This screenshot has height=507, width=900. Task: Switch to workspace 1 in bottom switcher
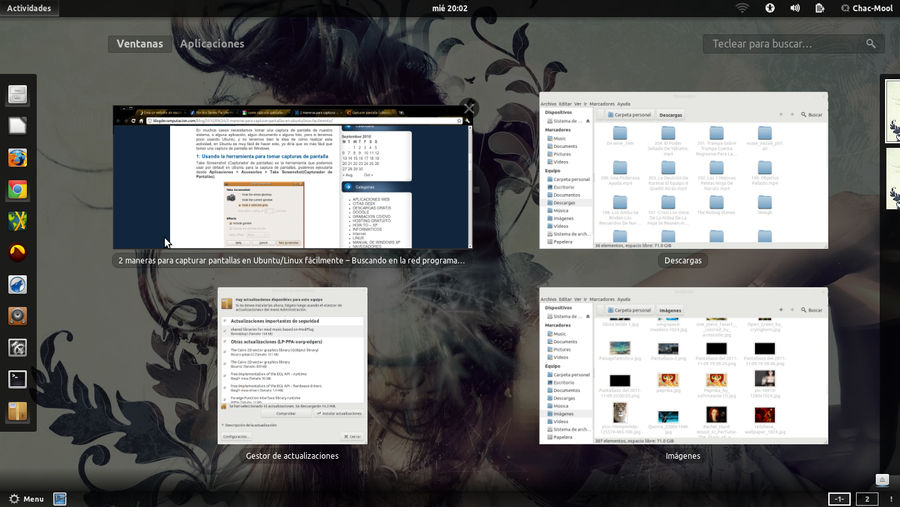(x=839, y=499)
